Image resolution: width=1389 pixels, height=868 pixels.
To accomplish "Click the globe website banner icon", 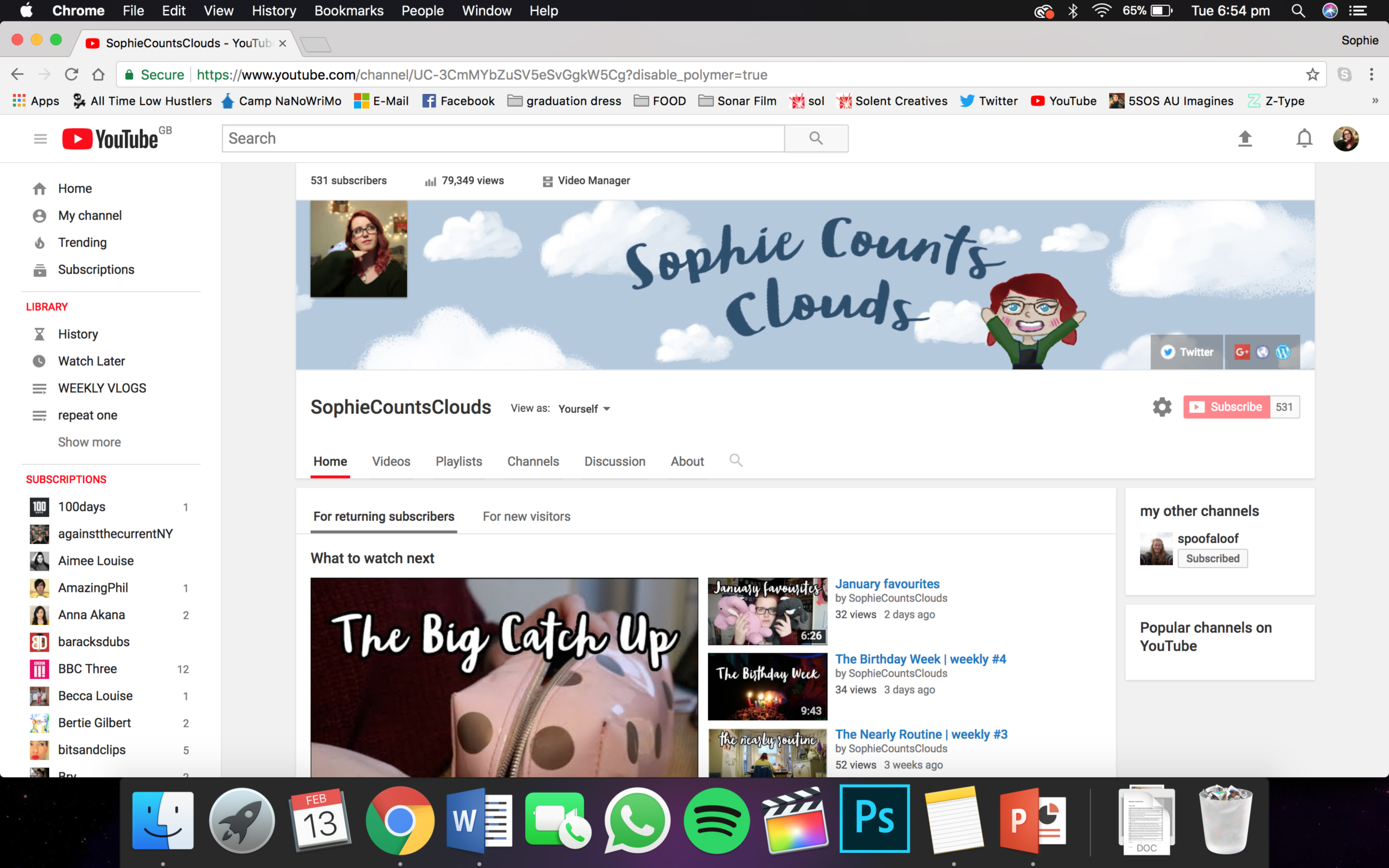I will coord(1262,352).
